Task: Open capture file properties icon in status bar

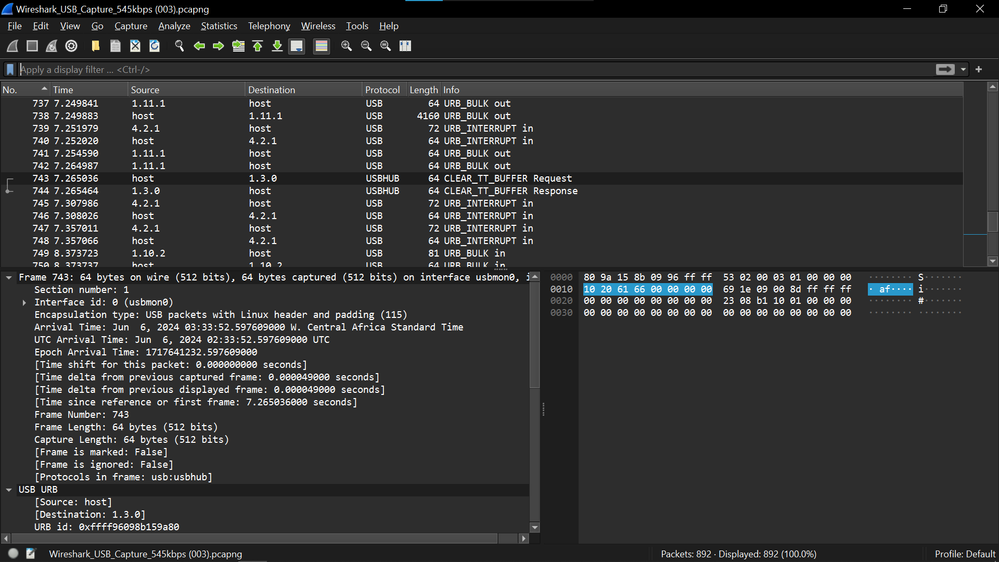Action: point(31,554)
